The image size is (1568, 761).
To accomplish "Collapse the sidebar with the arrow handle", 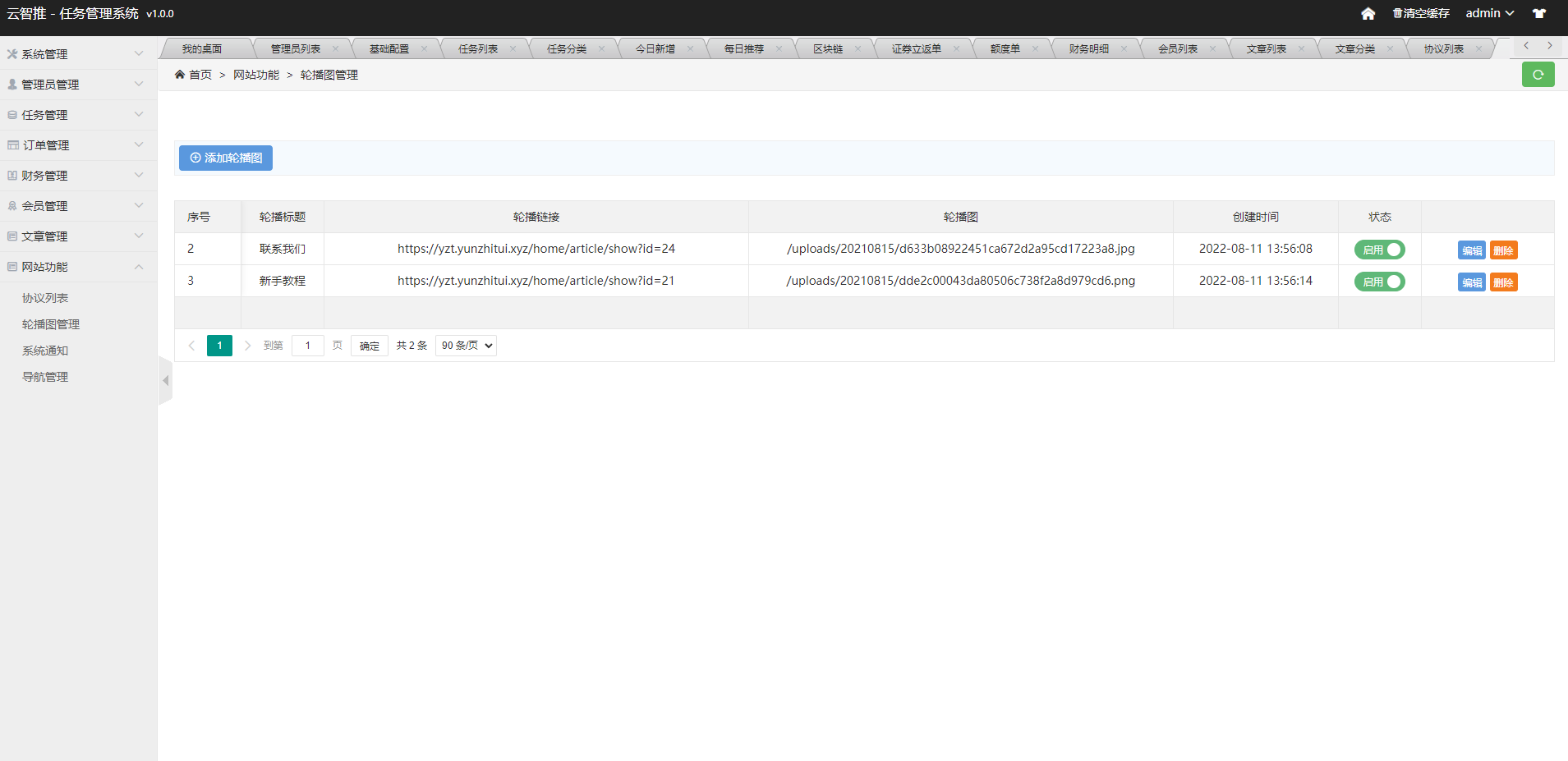I will click(166, 381).
